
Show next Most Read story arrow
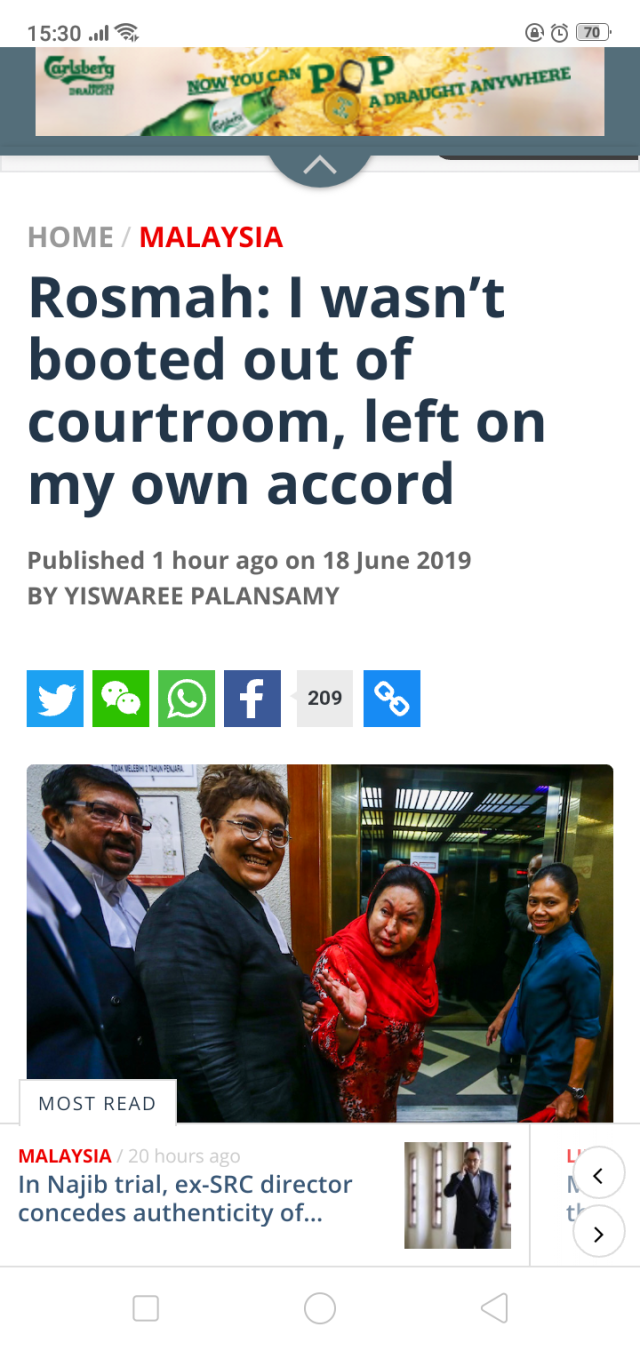[x=599, y=1234]
